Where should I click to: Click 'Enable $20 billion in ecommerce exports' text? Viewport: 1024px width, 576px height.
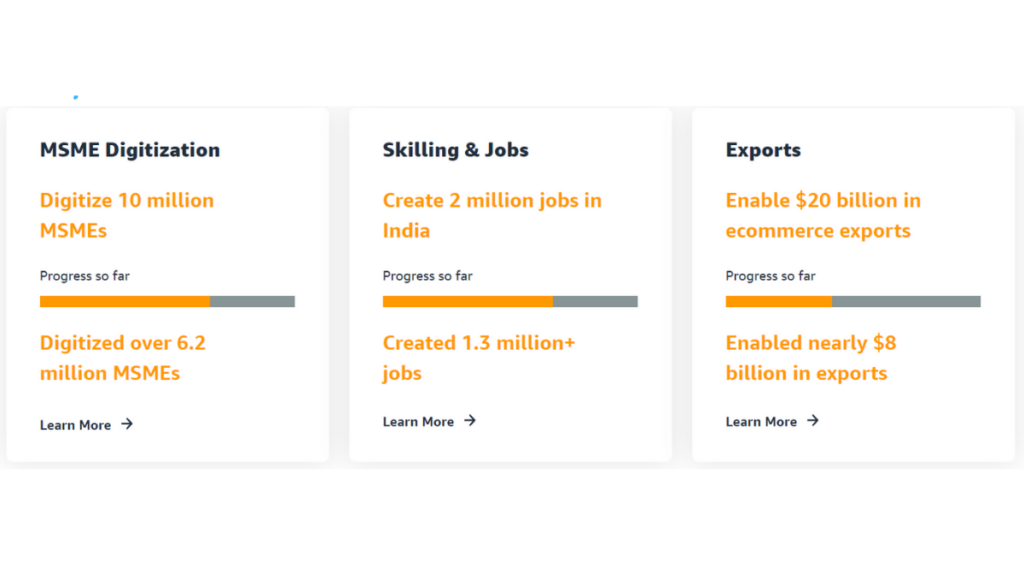tap(823, 215)
